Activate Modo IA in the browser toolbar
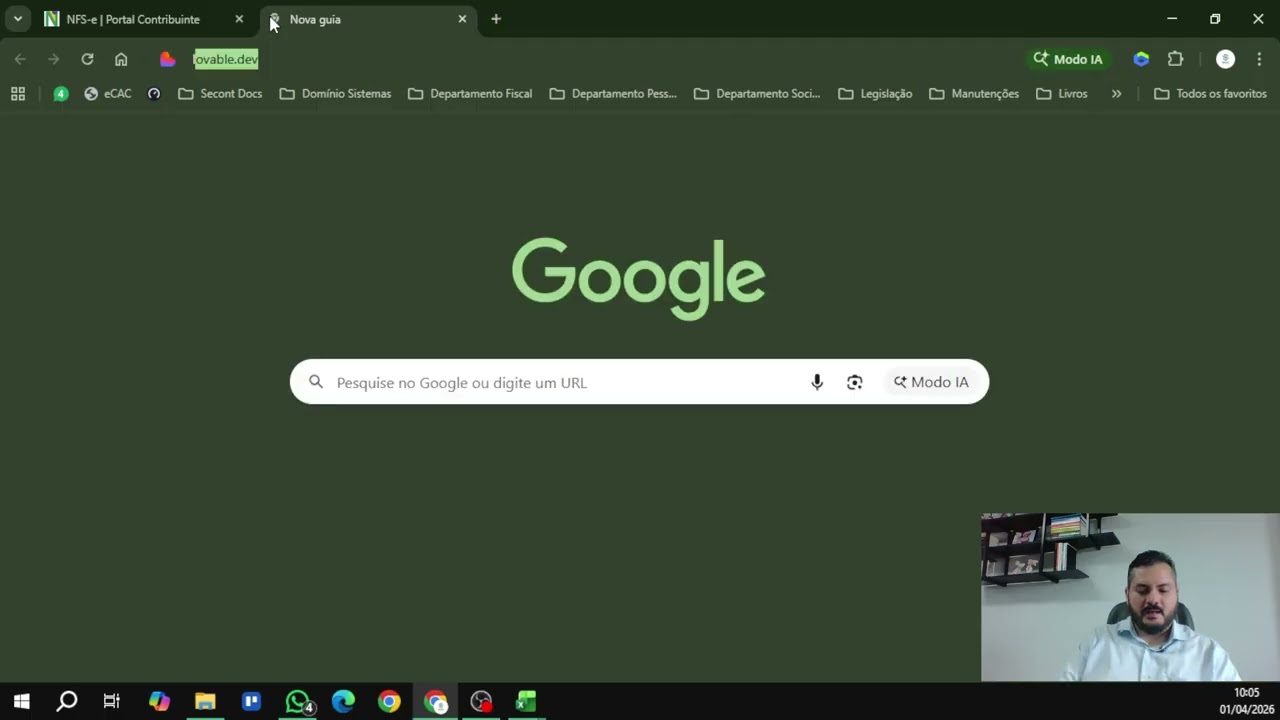Viewport: 1280px width, 720px height. (x=1068, y=59)
